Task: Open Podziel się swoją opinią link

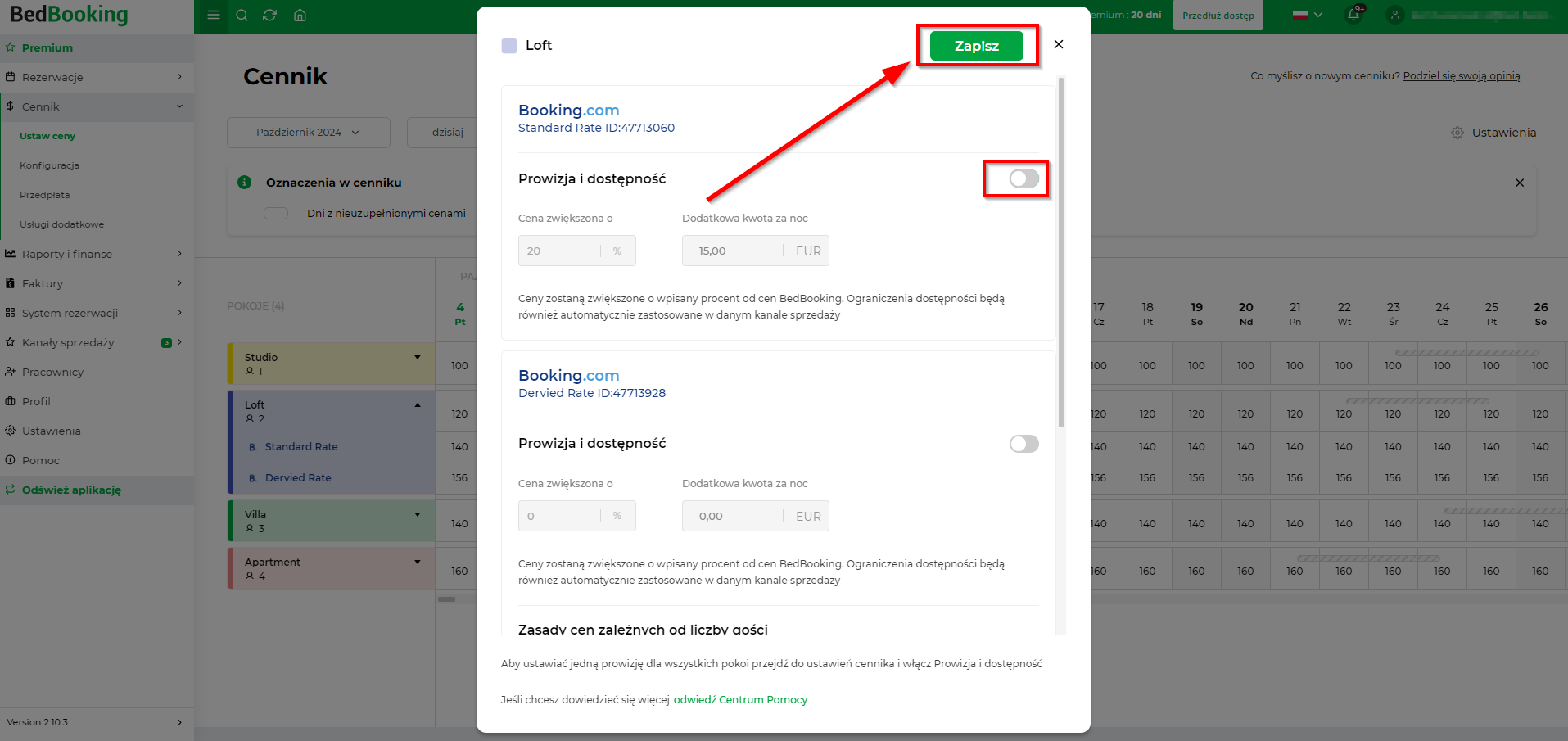Action: (x=1461, y=75)
